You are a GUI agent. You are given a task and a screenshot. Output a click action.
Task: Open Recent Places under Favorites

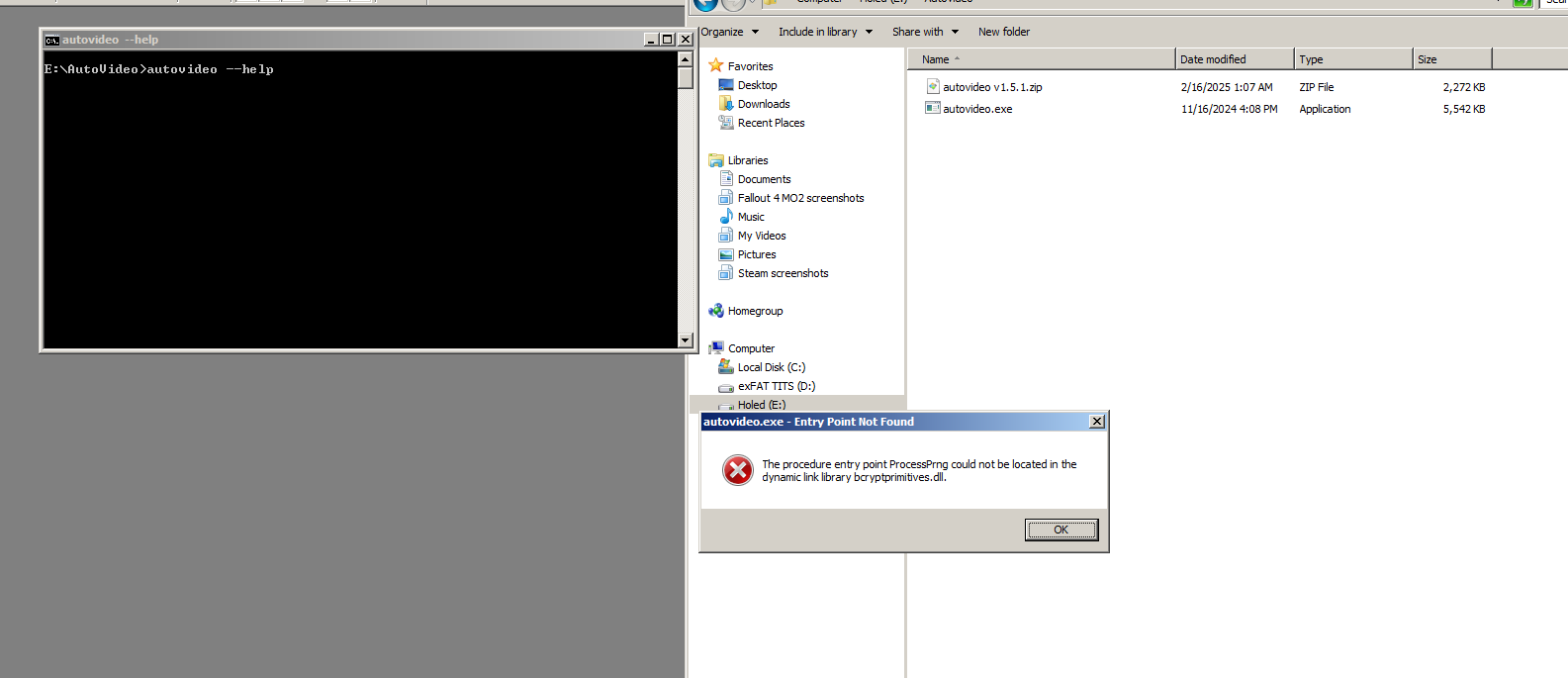771,123
